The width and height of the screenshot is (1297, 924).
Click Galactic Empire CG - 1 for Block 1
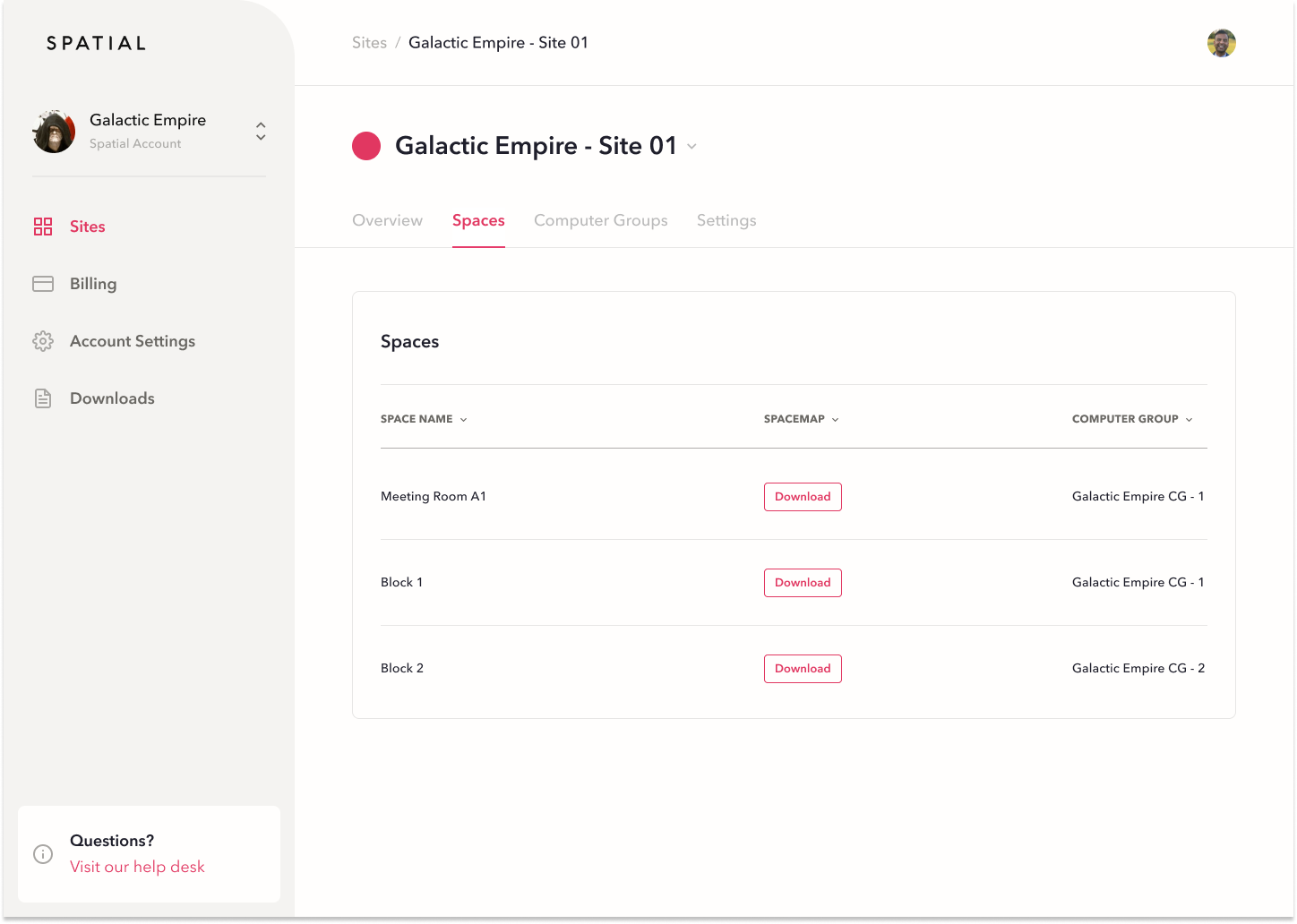[x=1138, y=582]
